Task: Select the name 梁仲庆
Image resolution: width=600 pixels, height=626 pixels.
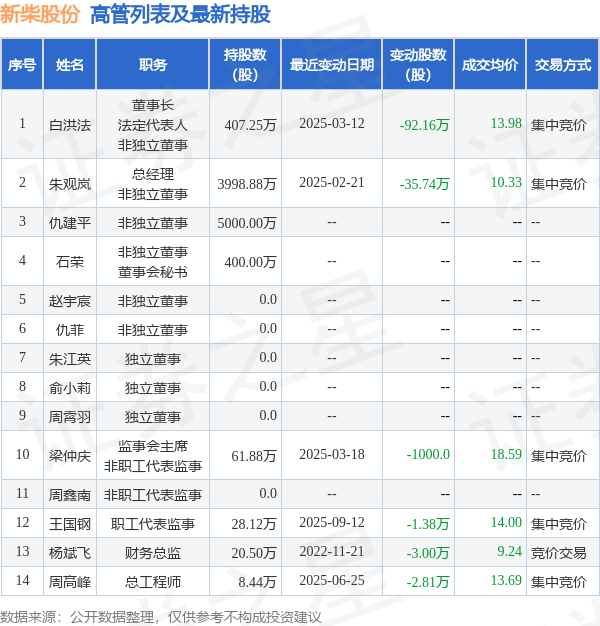Action: coord(70,456)
